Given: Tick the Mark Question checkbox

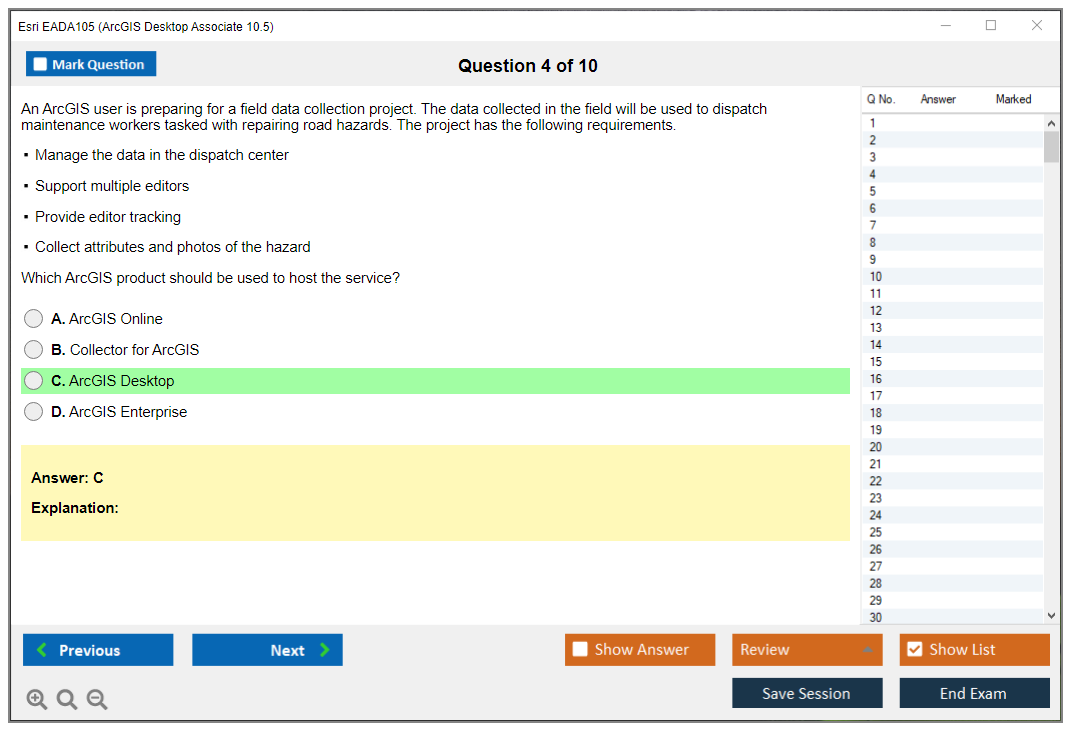Looking at the screenshot, I should pyautogui.click(x=41, y=65).
